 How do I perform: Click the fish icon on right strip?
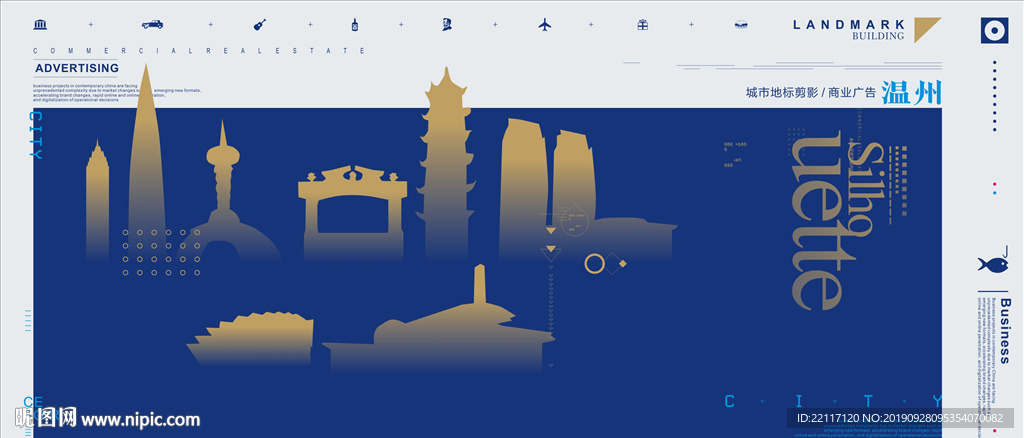(993, 264)
